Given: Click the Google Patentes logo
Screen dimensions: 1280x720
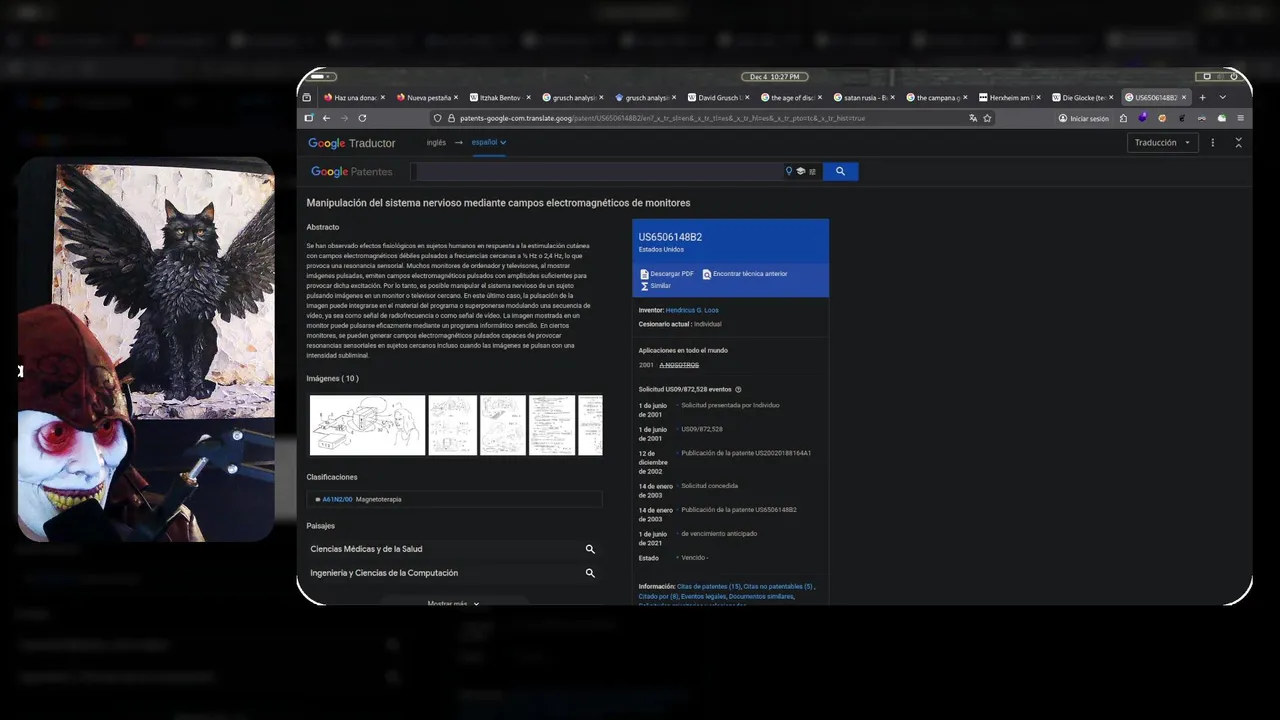Looking at the screenshot, I should (351, 172).
